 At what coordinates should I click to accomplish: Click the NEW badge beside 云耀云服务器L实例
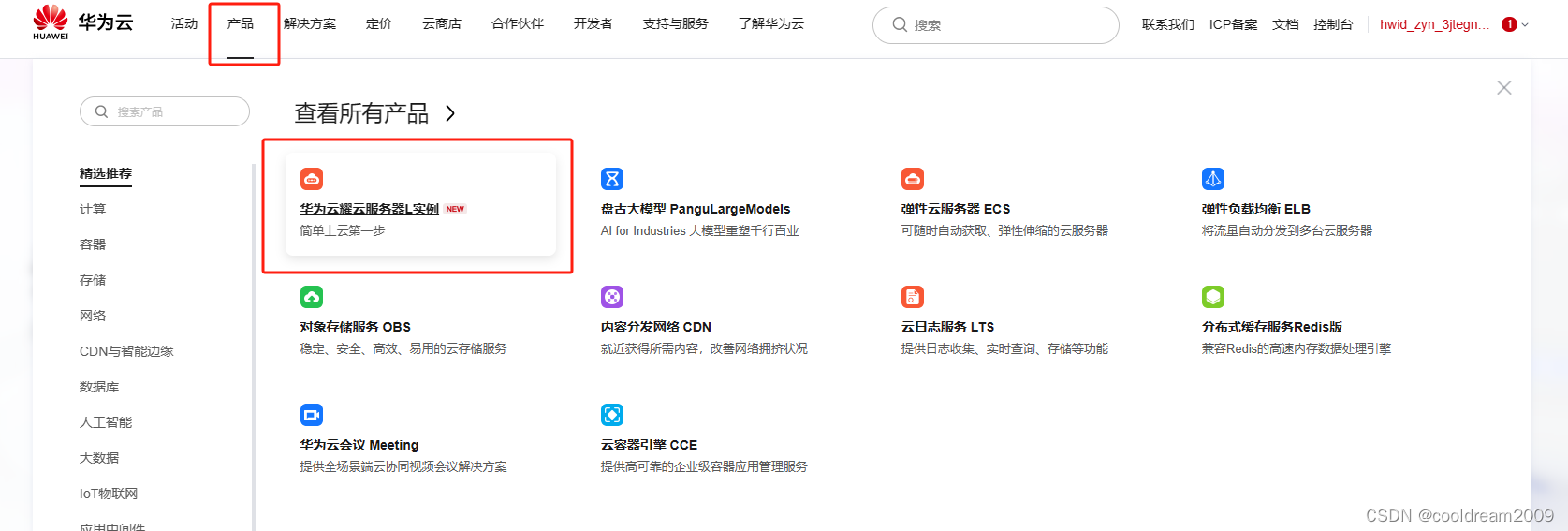(x=455, y=209)
